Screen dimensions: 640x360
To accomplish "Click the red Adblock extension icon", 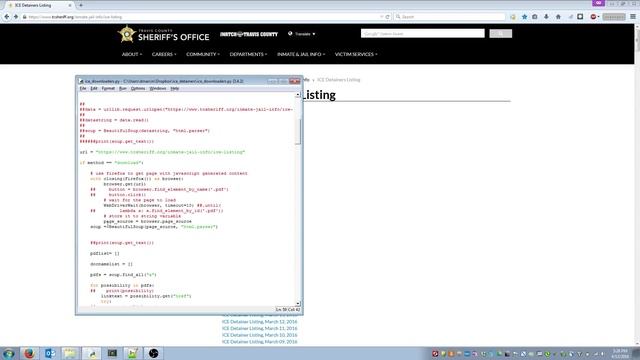I will [593, 17].
